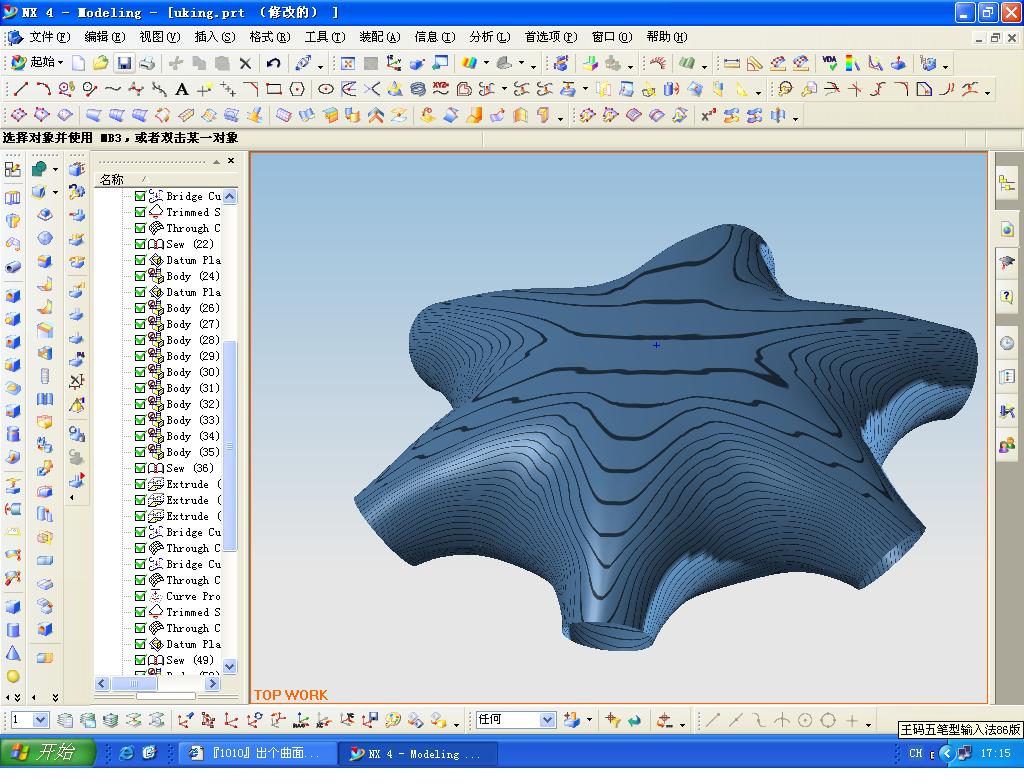The image size is (1024, 784).
Task: Open a file with the folder icon
Action: [x=101, y=63]
